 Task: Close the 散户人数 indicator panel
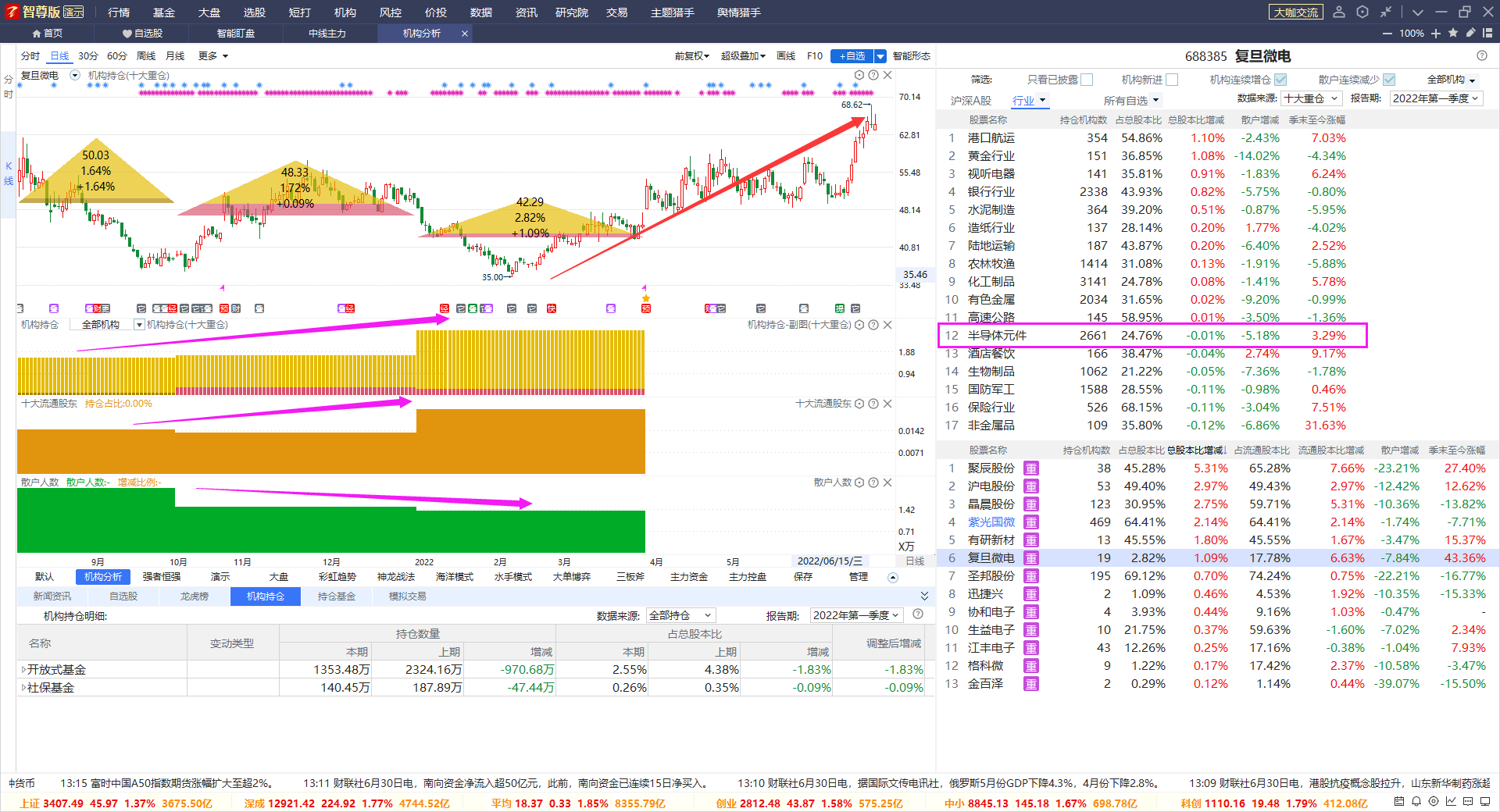(887, 483)
